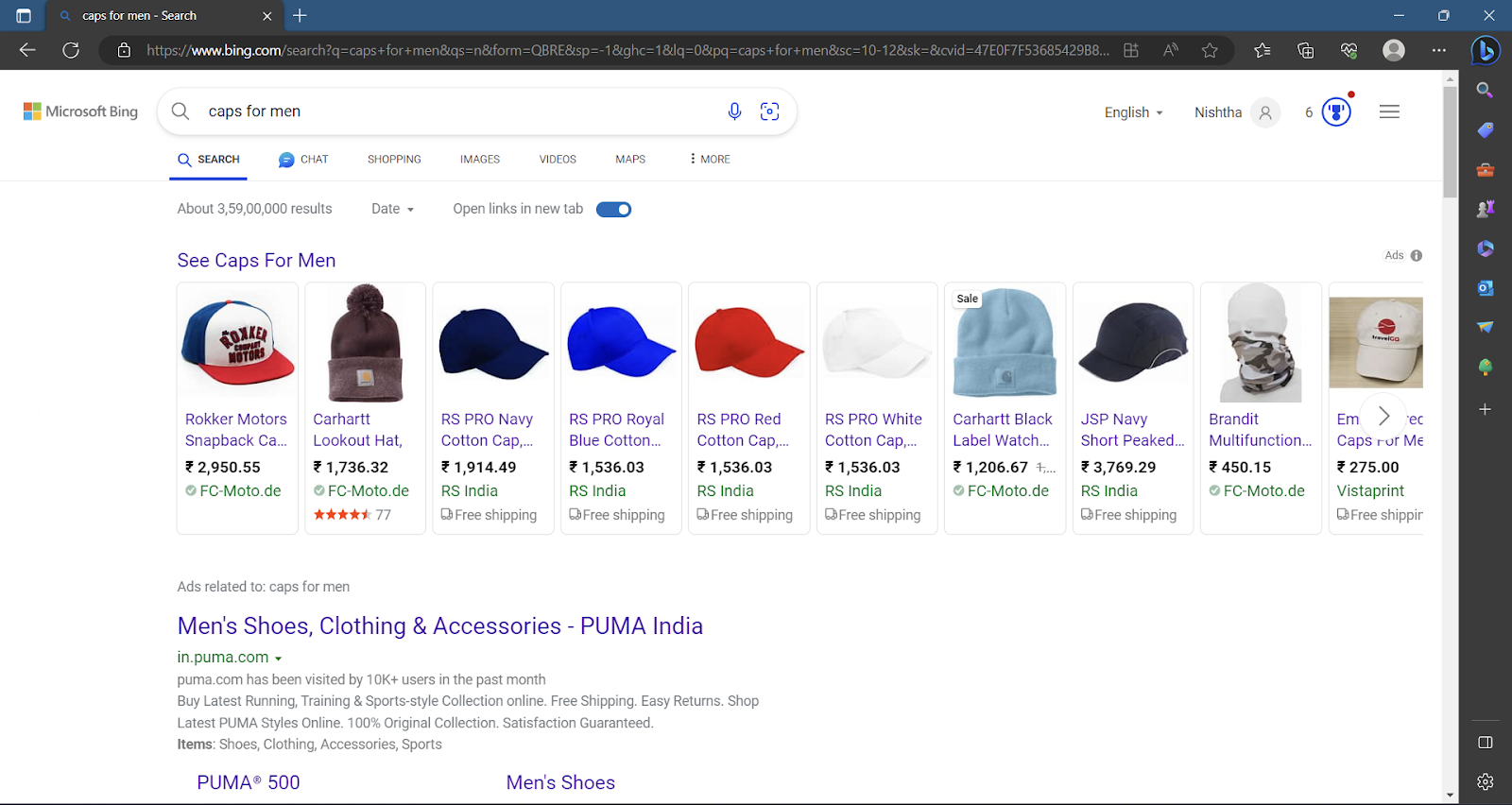
Task: Click the magnifier icon in search box
Action: pos(180,111)
